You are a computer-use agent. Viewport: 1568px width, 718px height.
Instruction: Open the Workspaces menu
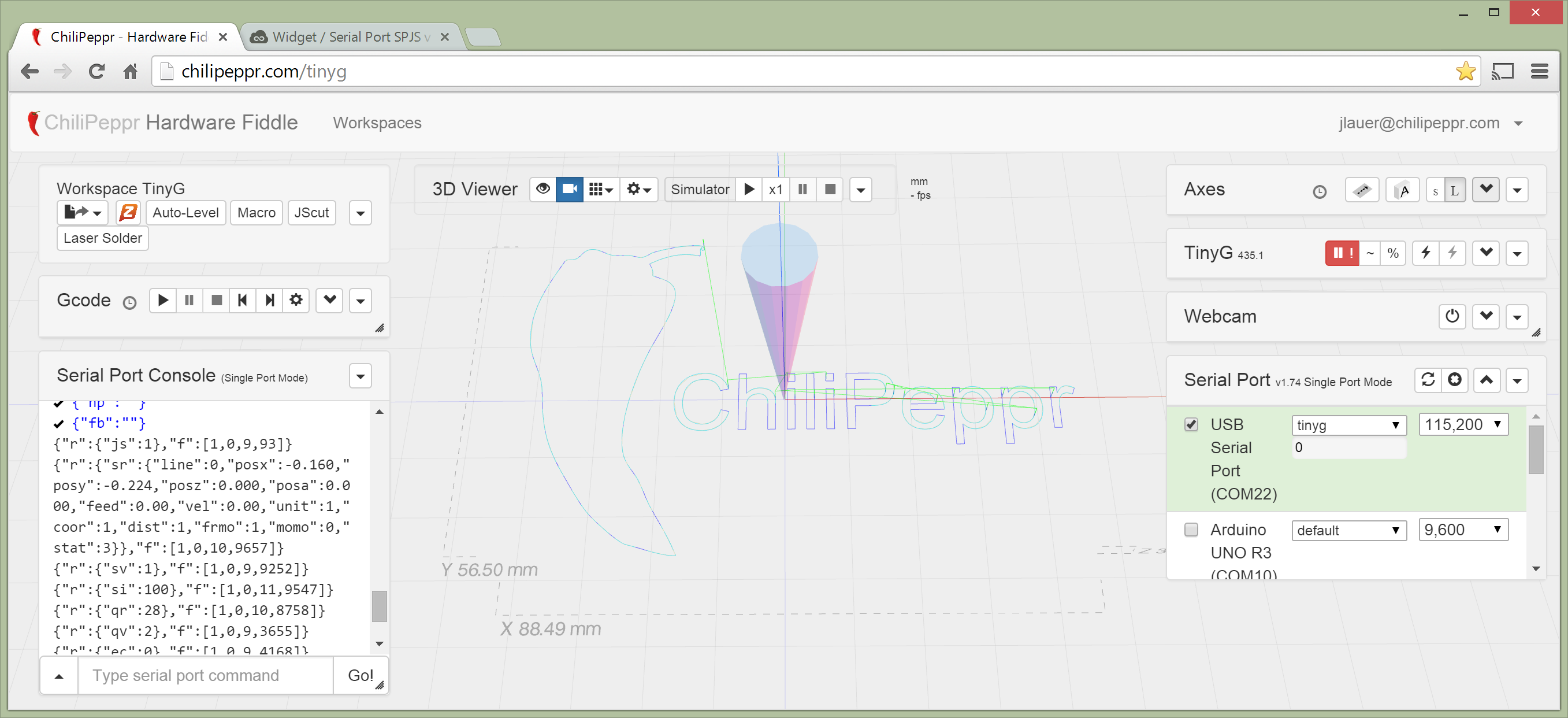pyautogui.click(x=377, y=123)
